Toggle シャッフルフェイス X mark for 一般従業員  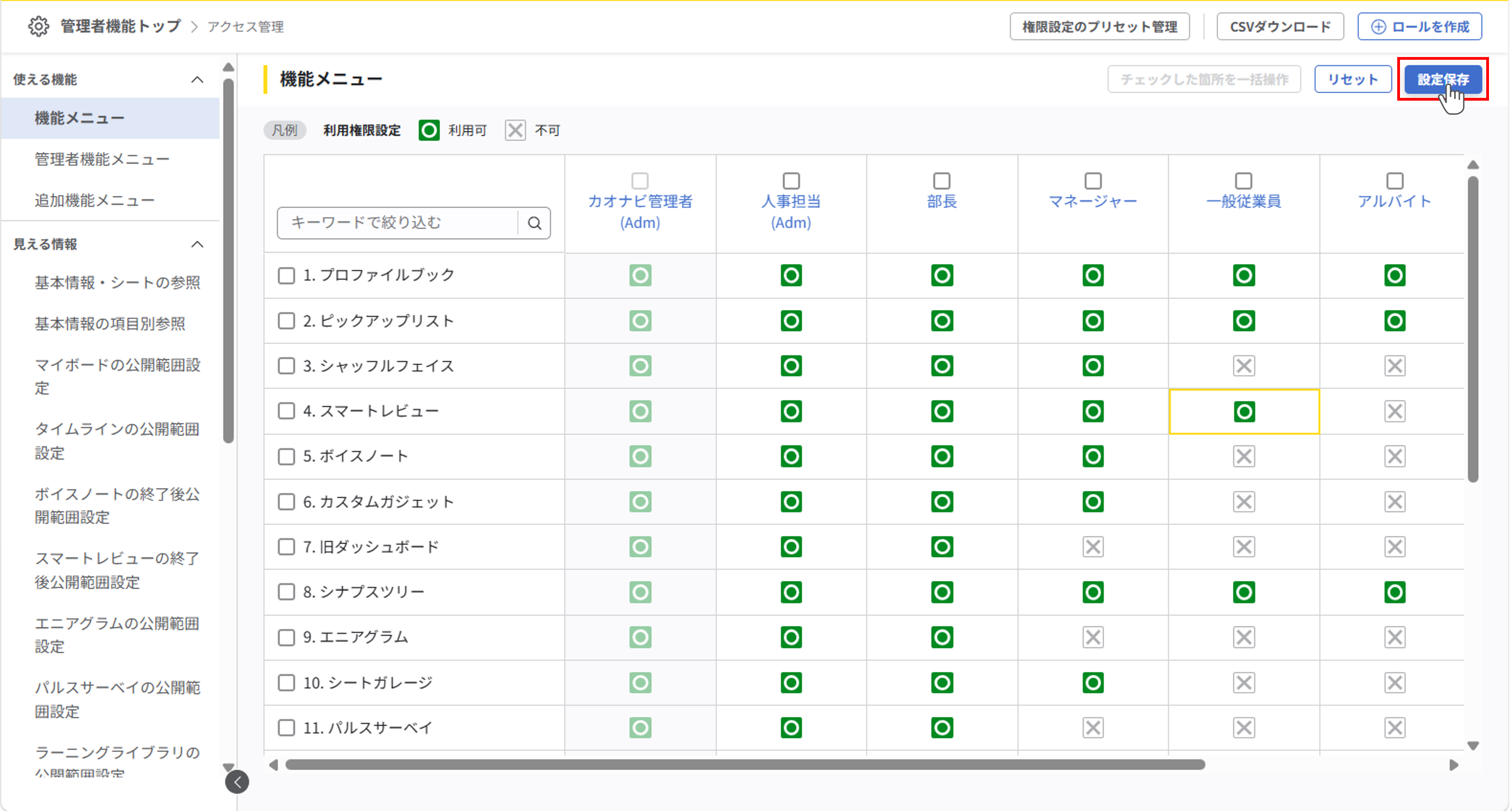click(x=1244, y=366)
